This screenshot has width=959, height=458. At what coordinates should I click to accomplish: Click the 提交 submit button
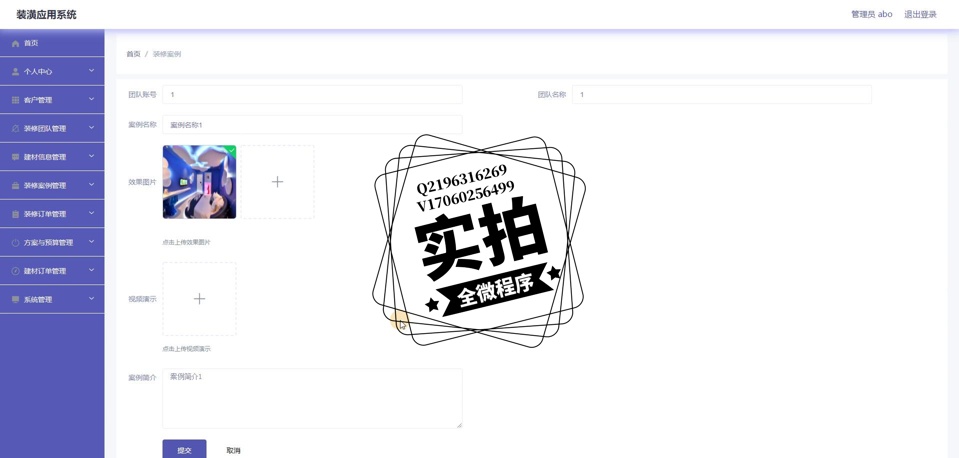click(x=184, y=449)
